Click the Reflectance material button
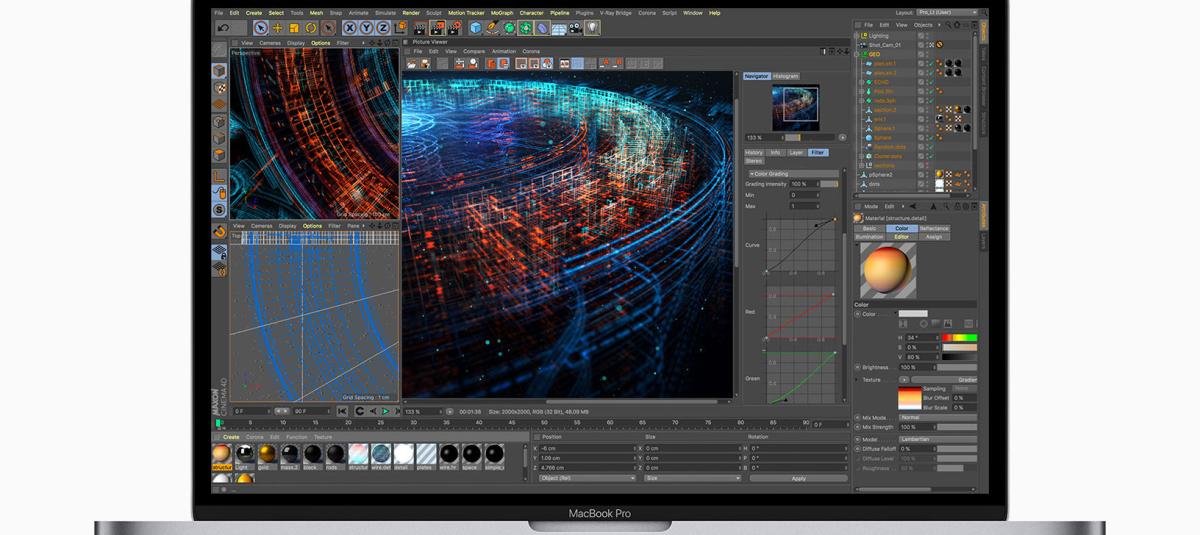Viewport: 1200px width, 535px height. click(x=934, y=228)
